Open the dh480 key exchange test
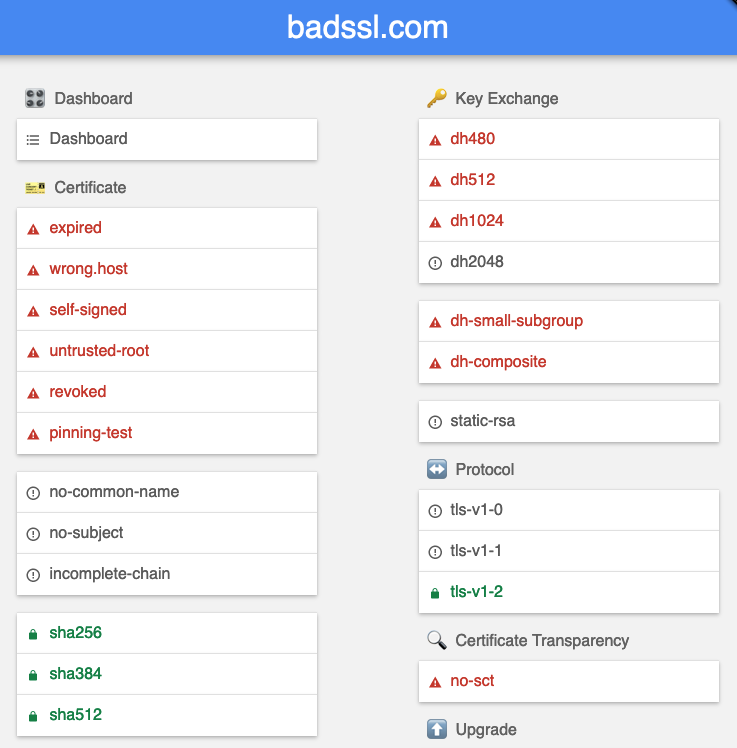The height and width of the screenshot is (748, 737). [x=569, y=139]
